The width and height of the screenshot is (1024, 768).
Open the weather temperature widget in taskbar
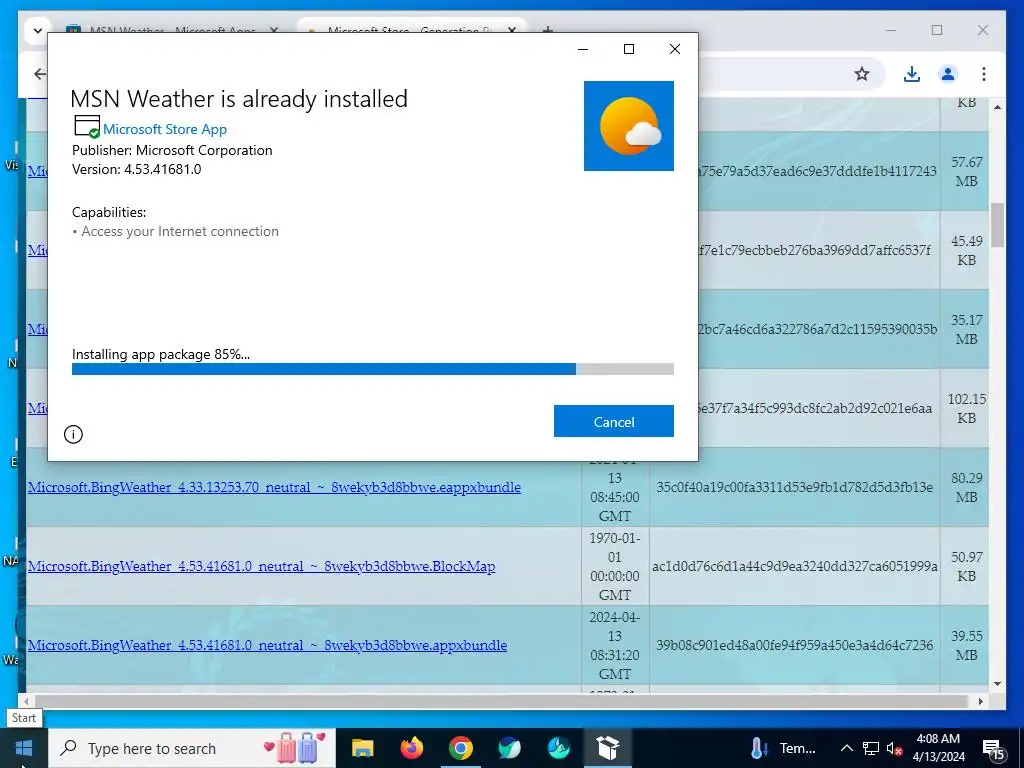783,748
